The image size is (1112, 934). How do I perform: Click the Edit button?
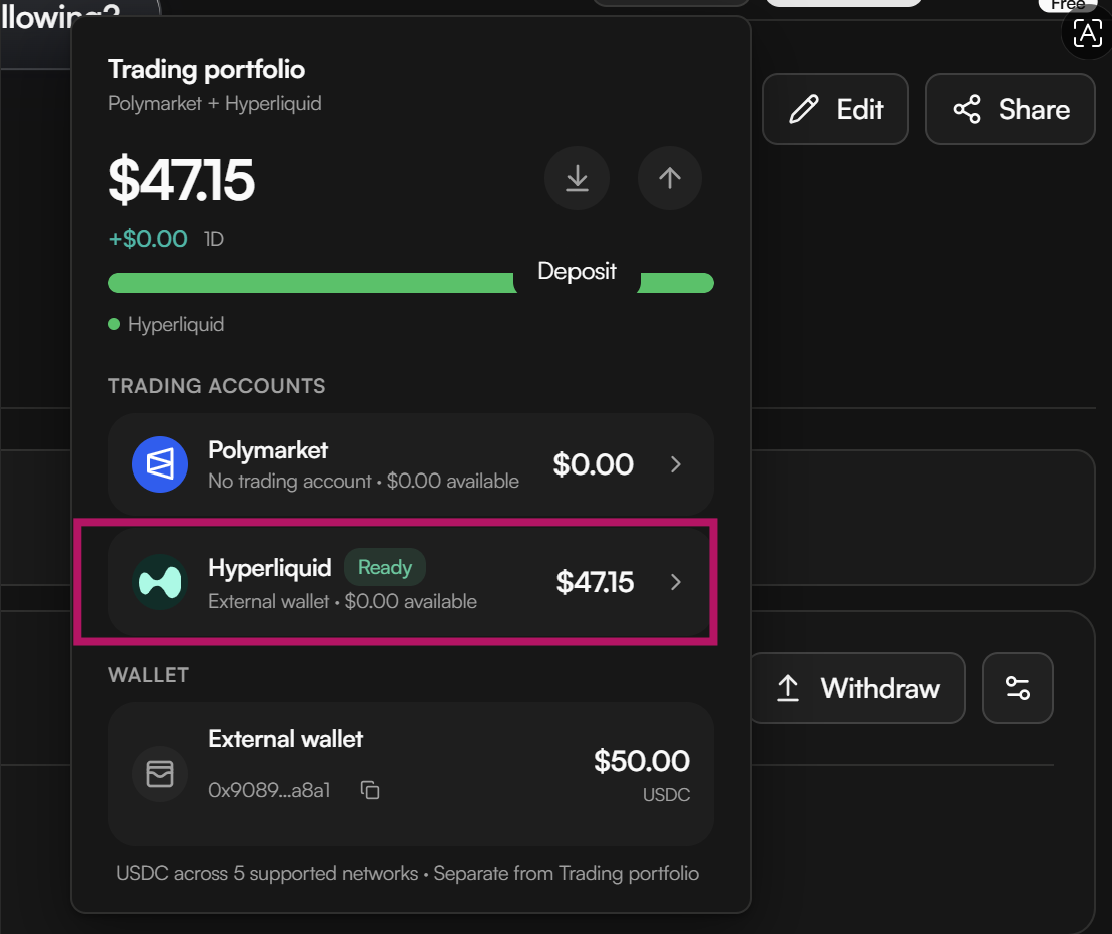pos(835,109)
